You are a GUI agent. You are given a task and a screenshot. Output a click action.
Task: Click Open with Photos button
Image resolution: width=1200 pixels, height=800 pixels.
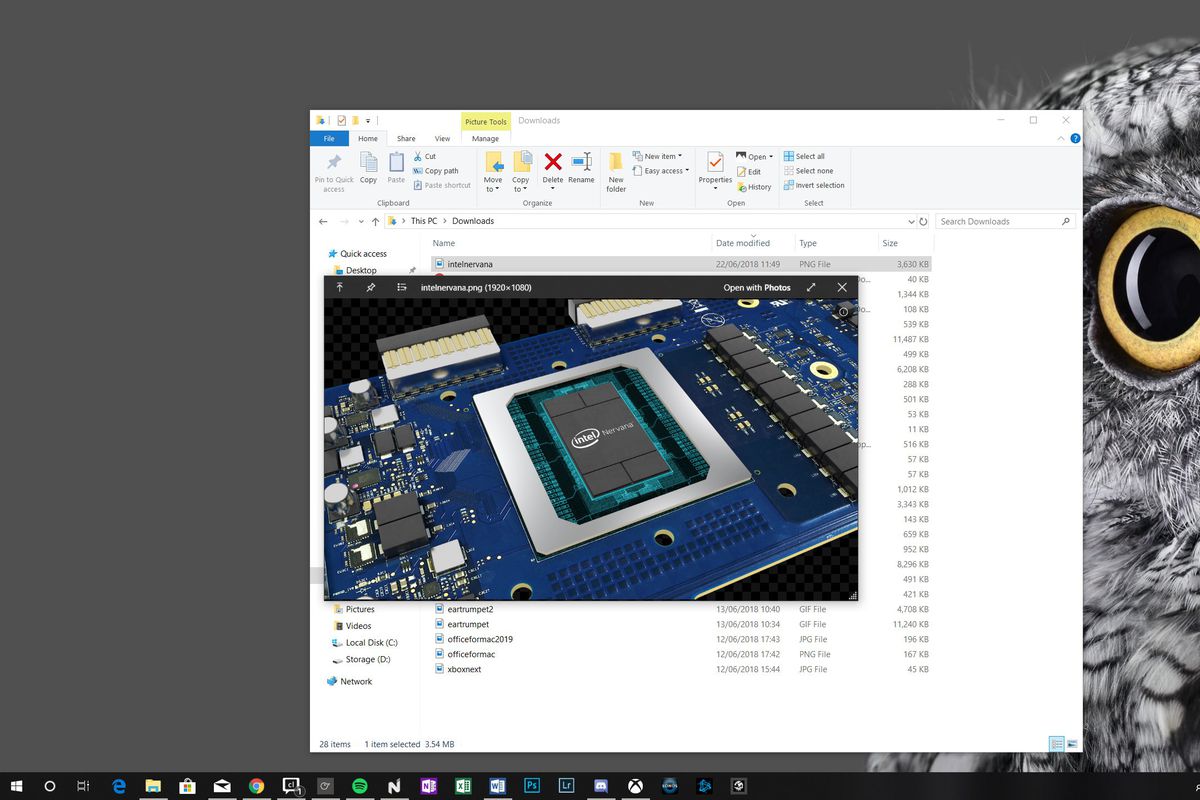point(757,288)
